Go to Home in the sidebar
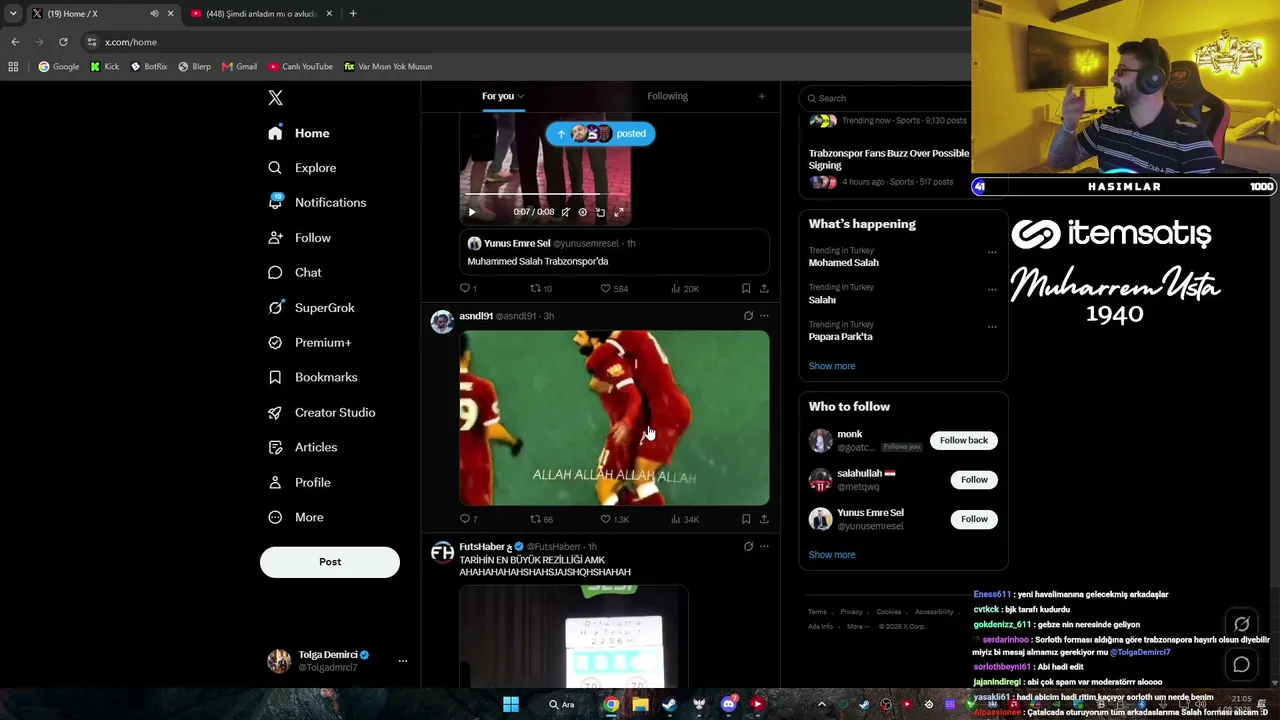 tap(299, 133)
